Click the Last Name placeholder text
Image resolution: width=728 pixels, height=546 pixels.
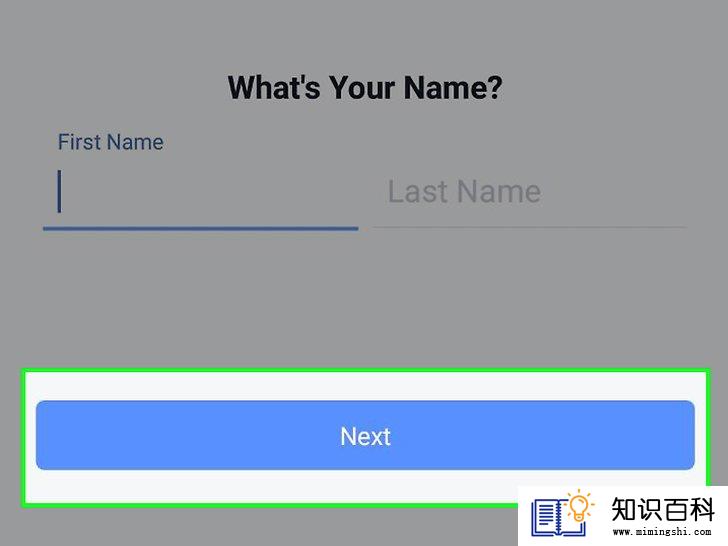click(464, 191)
